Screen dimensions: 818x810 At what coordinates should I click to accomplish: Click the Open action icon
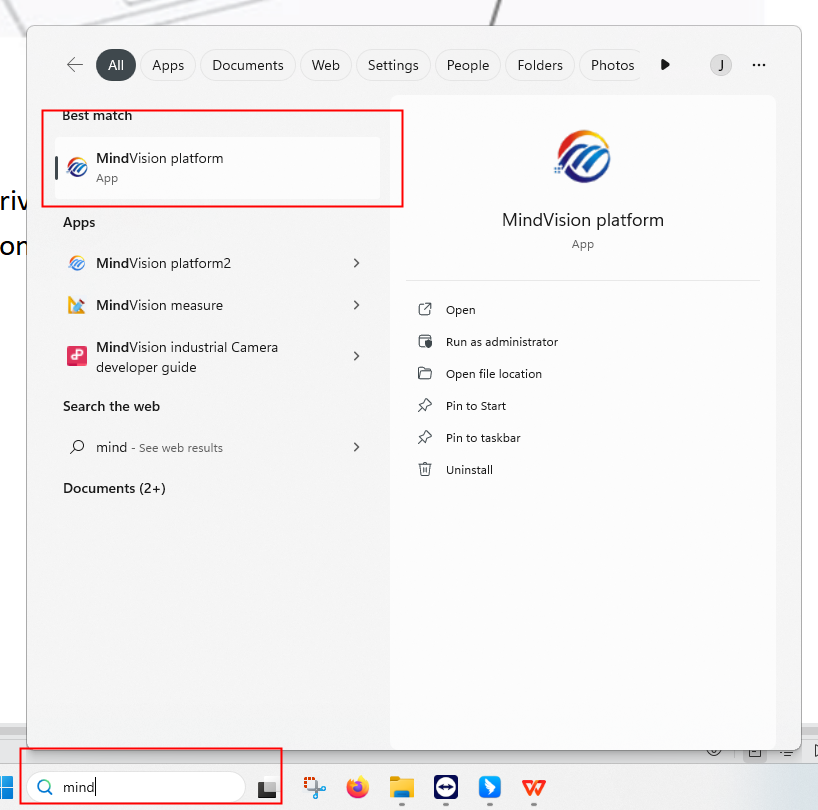coord(425,309)
